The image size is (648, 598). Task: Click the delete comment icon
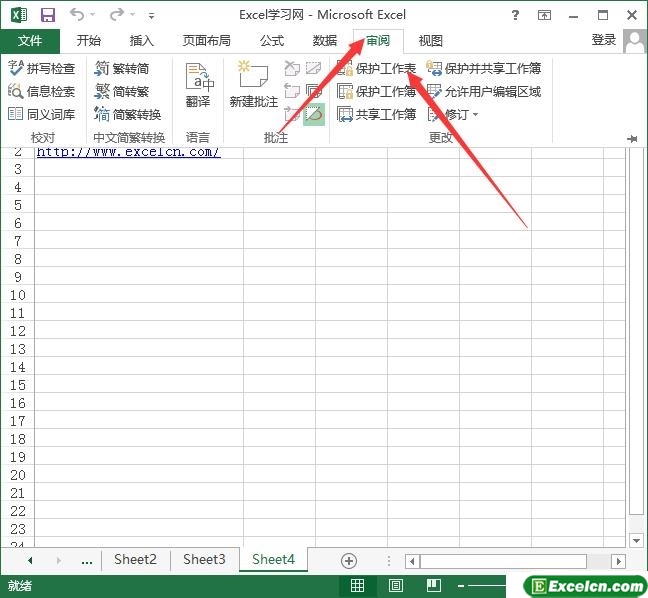pos(292,68)
